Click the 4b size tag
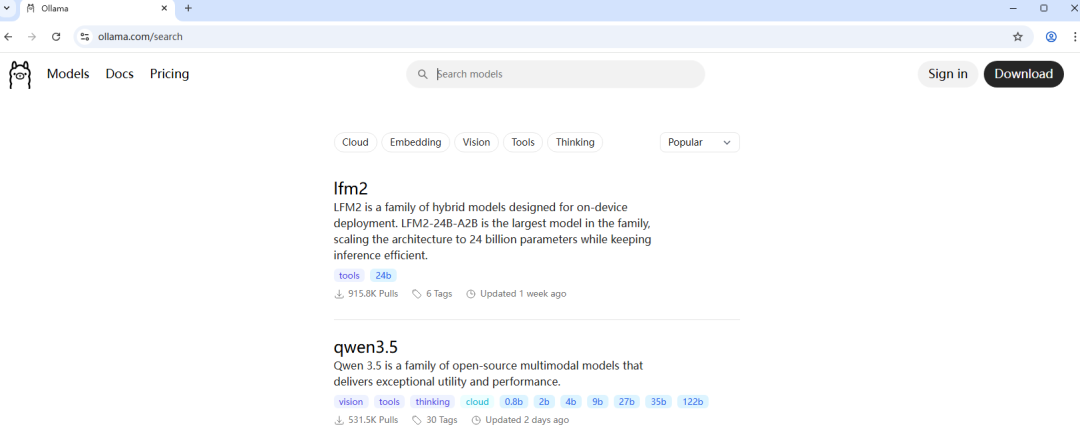Screen dimensions: 1080x441 click(570, 402)
